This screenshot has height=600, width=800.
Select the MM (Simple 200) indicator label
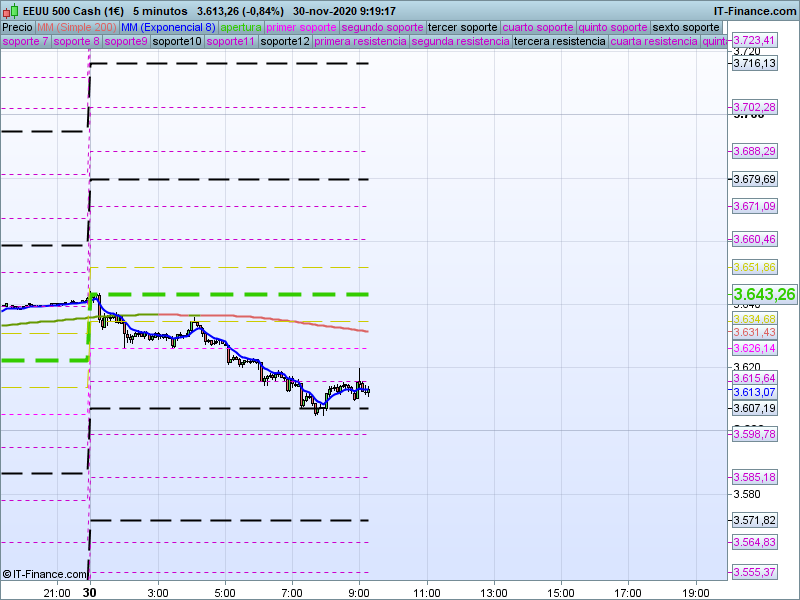pos(77,28)
